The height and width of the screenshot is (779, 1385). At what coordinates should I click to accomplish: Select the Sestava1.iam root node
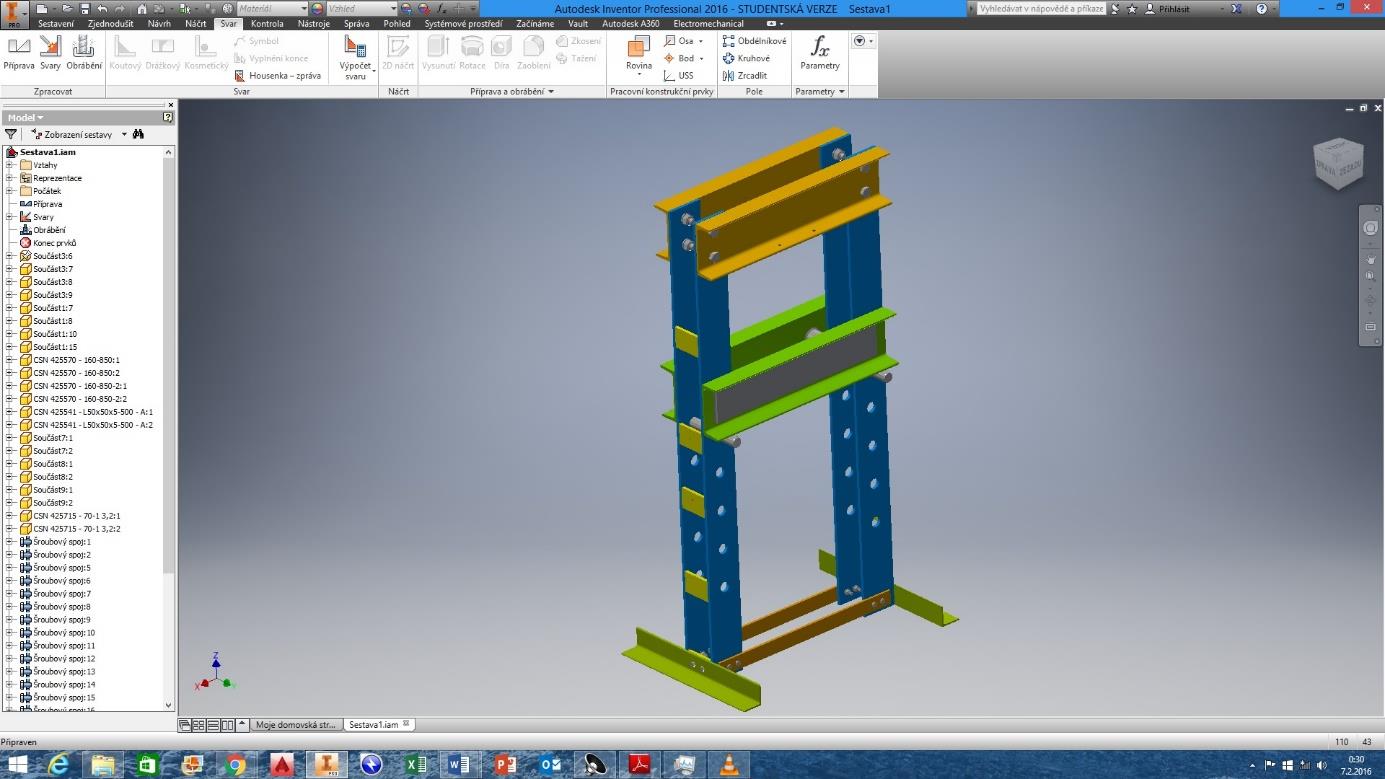click(48, 152)
